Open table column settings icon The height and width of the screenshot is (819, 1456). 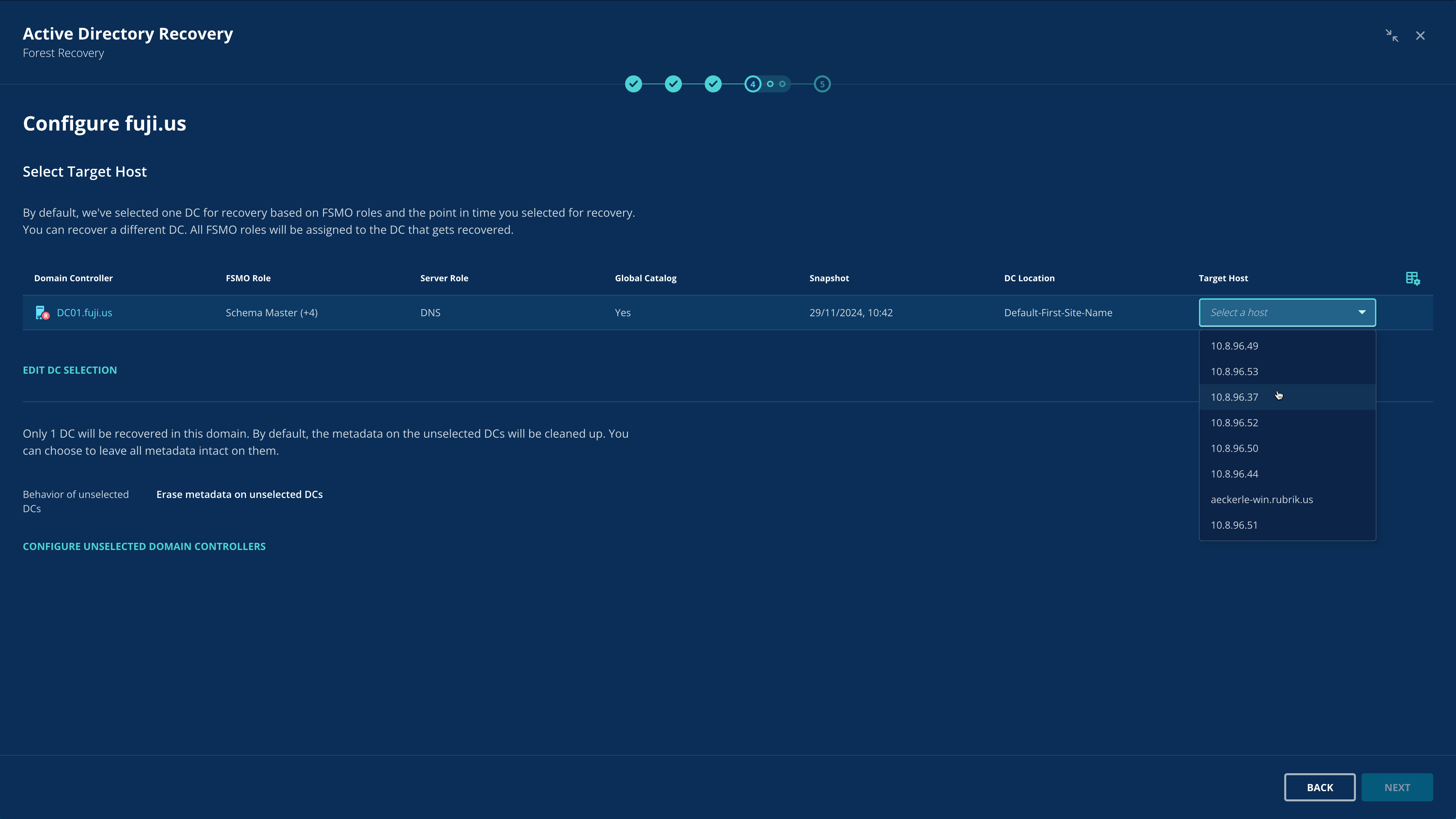tap(1413, 278)
